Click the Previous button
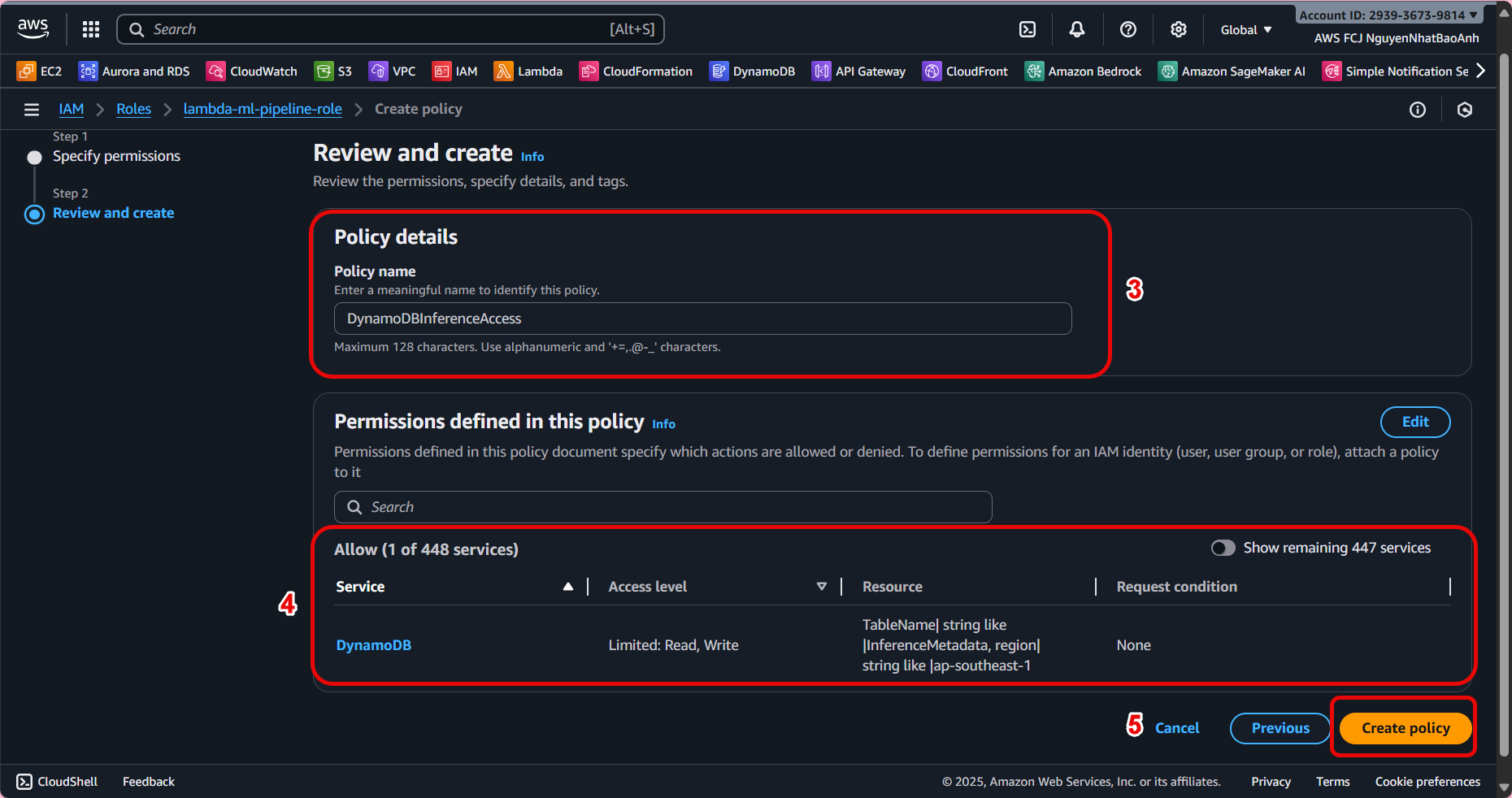Image resolution: width=1512 pixels, height=798 pixels. click(1280, 728)
